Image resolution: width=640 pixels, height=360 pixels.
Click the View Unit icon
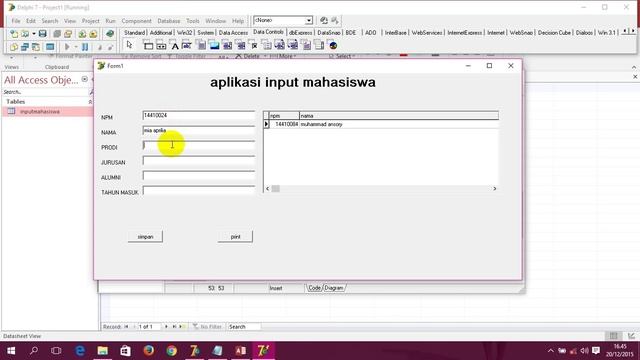click(14, 47)
